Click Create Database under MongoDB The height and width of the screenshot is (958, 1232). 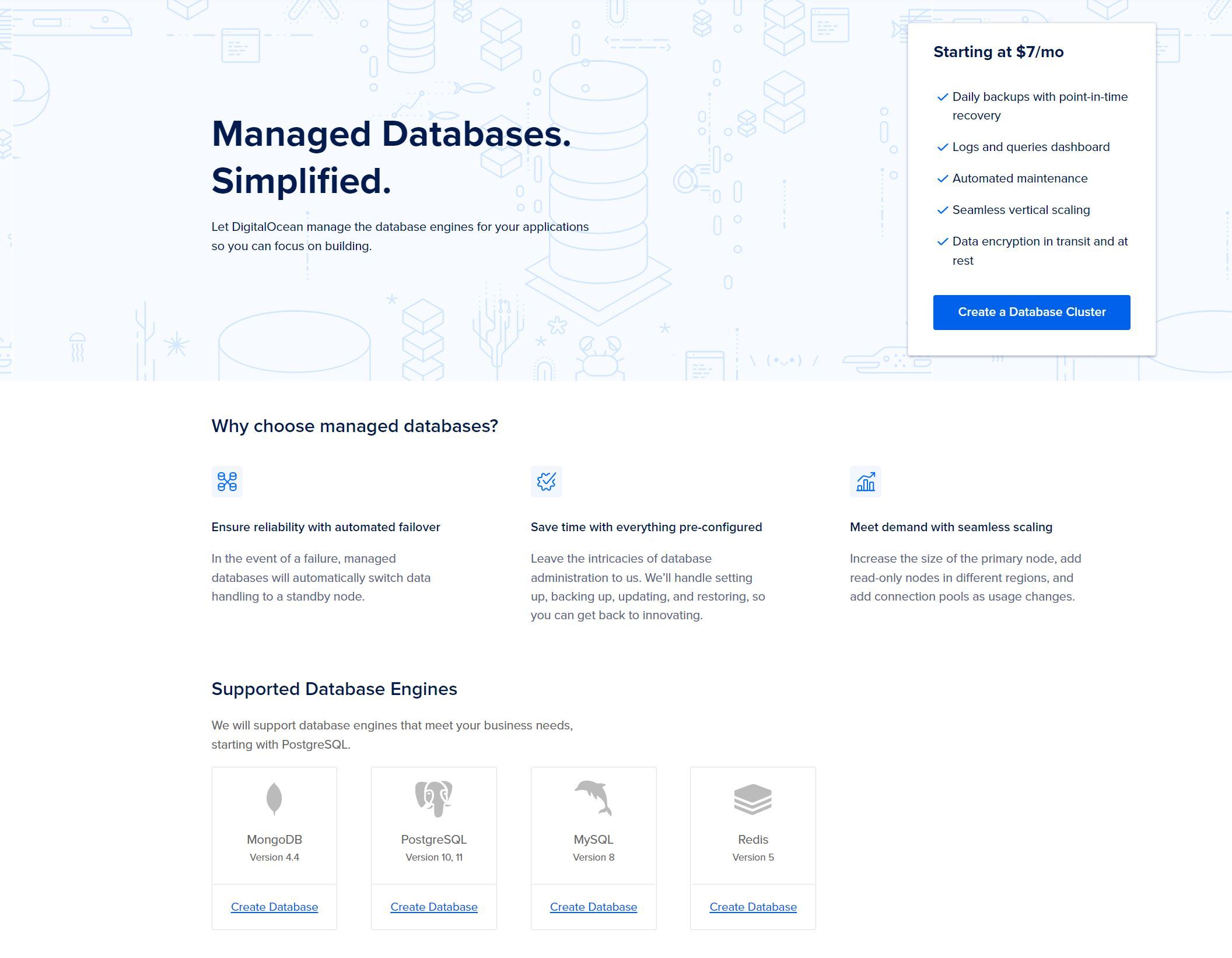point(274,906)
